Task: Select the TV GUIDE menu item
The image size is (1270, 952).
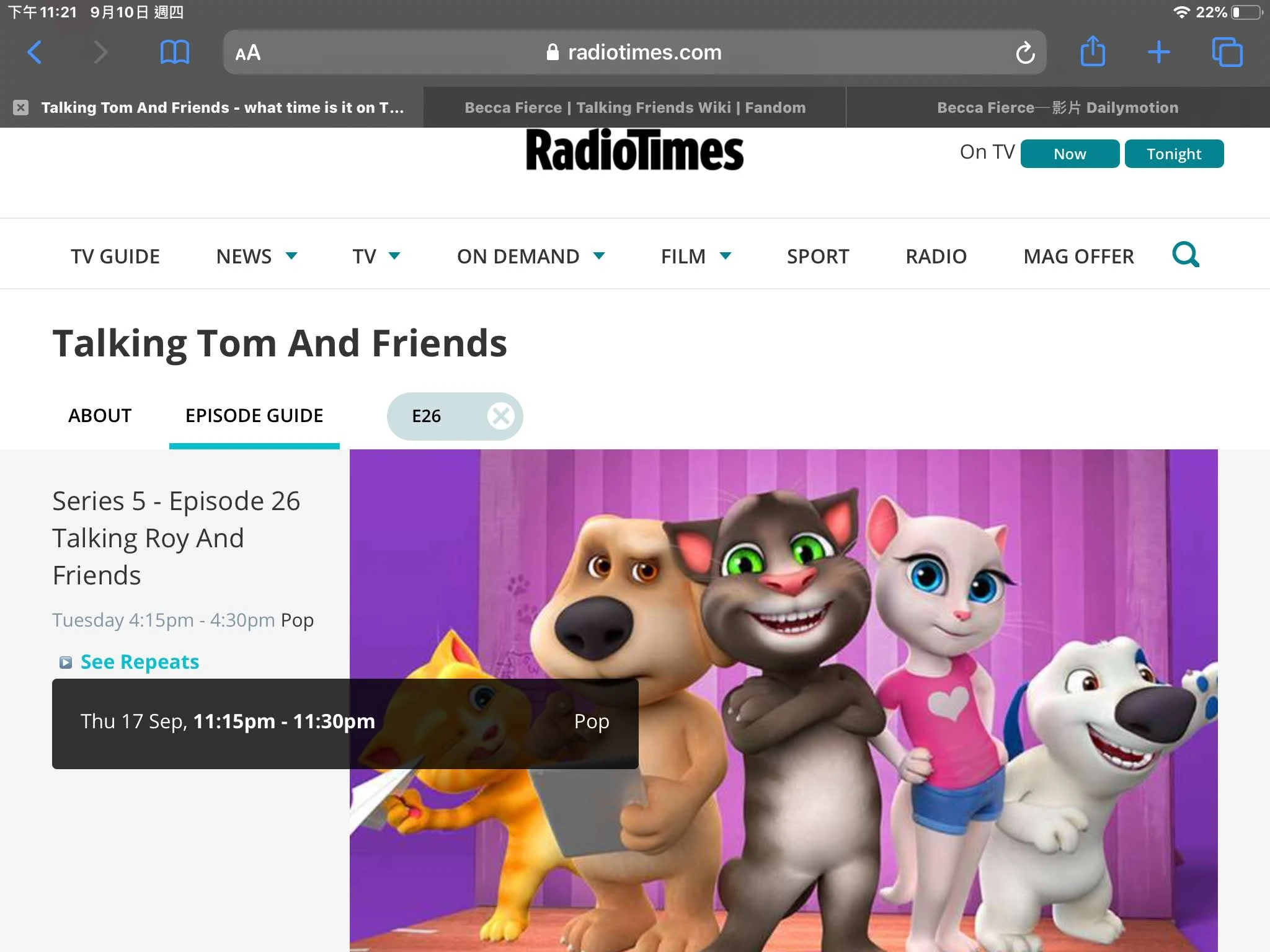Action: point(115,256)
